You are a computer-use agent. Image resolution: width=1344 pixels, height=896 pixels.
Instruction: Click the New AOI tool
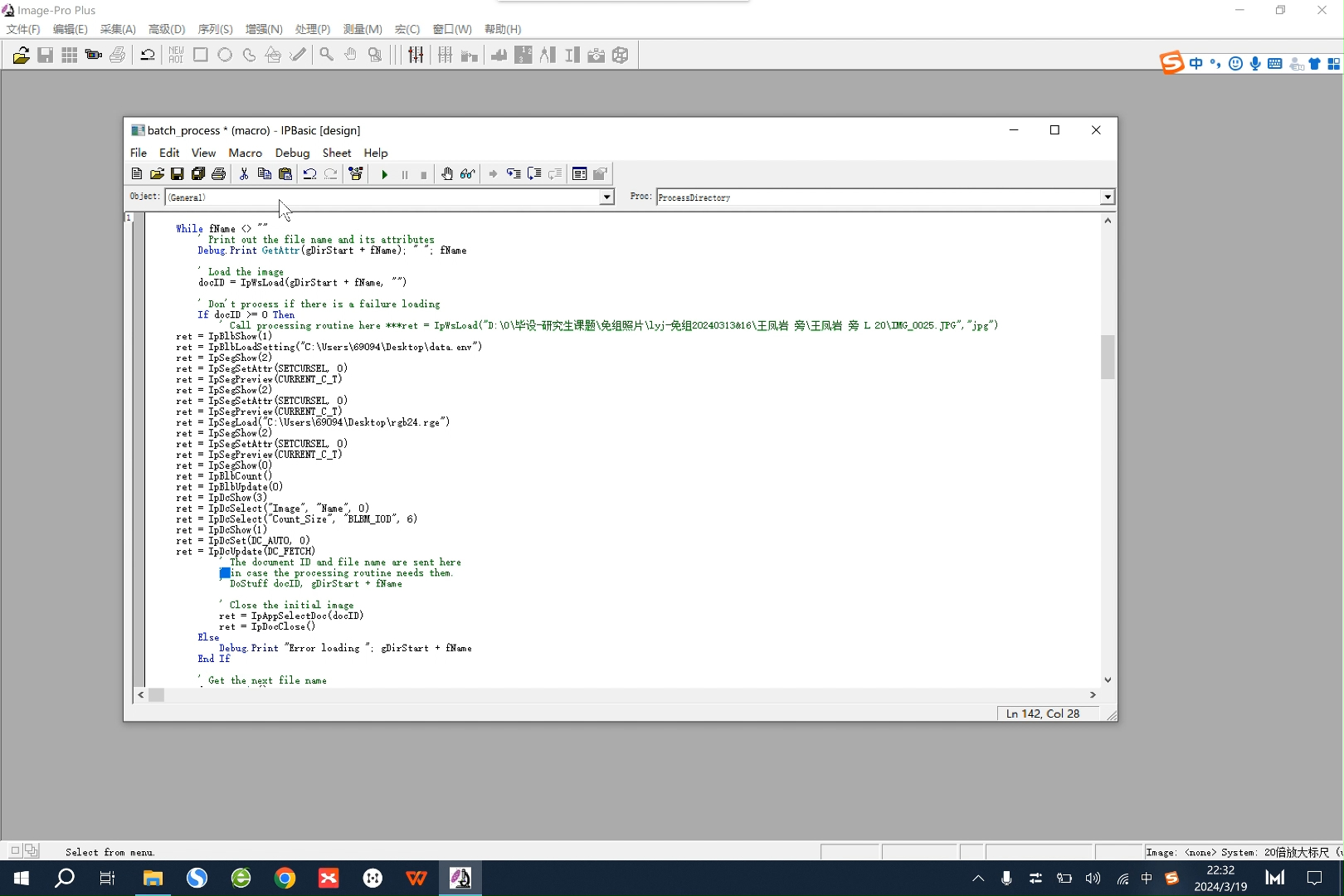coord(176,56)
